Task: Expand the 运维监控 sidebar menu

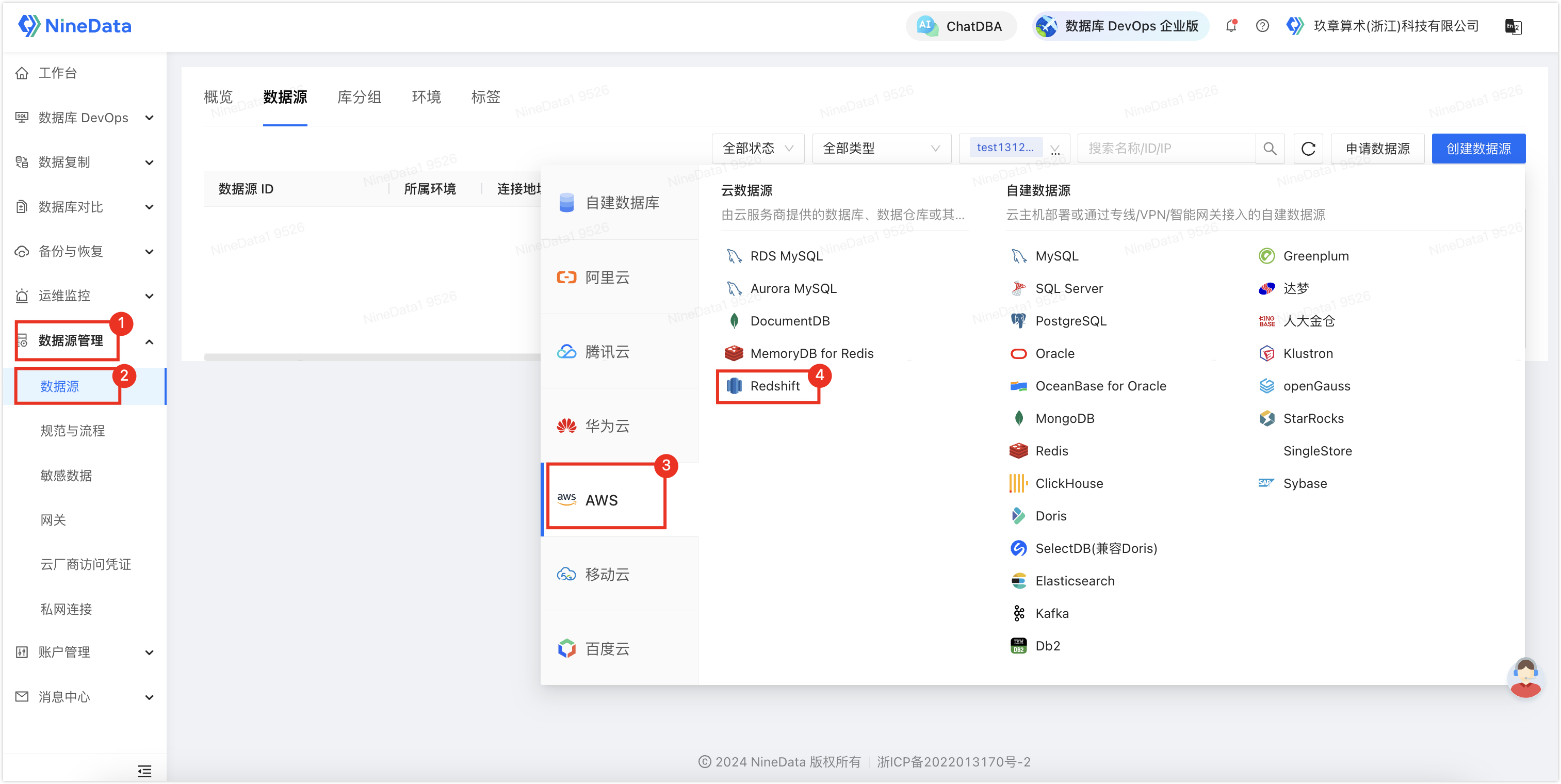Action: click(85, 296)
